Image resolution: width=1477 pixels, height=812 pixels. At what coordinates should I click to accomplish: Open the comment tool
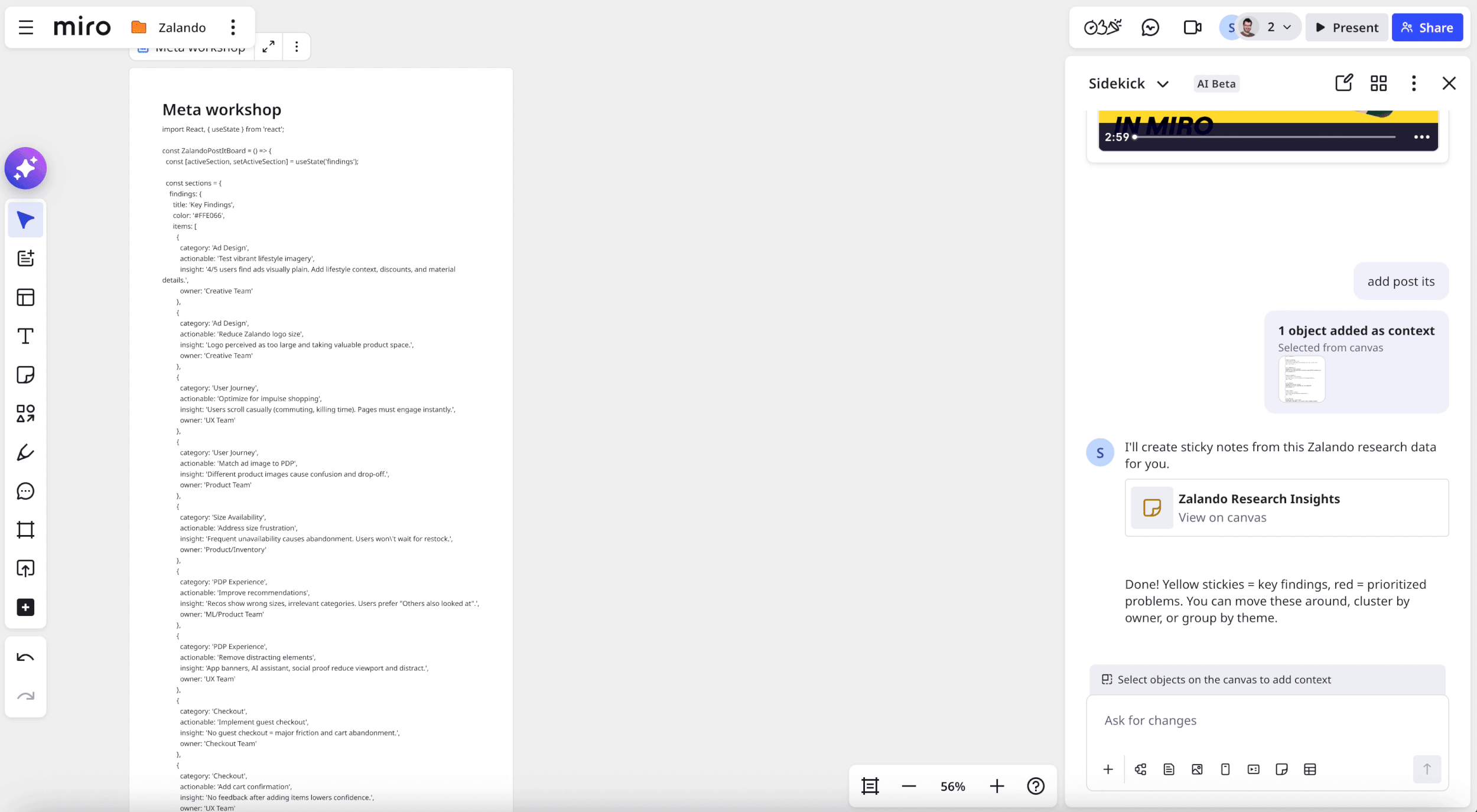(x=25, y=491)
